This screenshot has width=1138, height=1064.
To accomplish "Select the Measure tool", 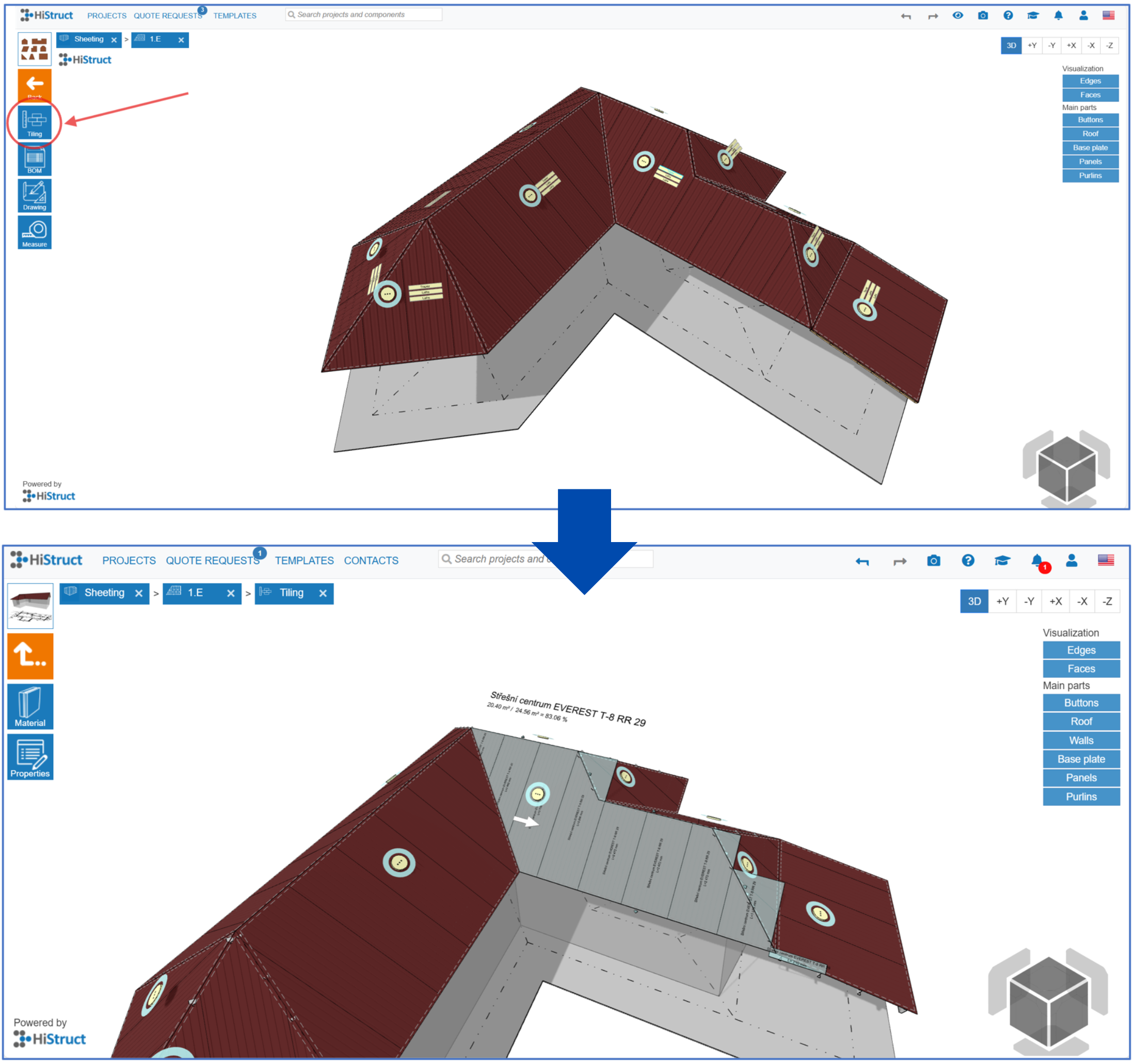I will pos(35,232).
